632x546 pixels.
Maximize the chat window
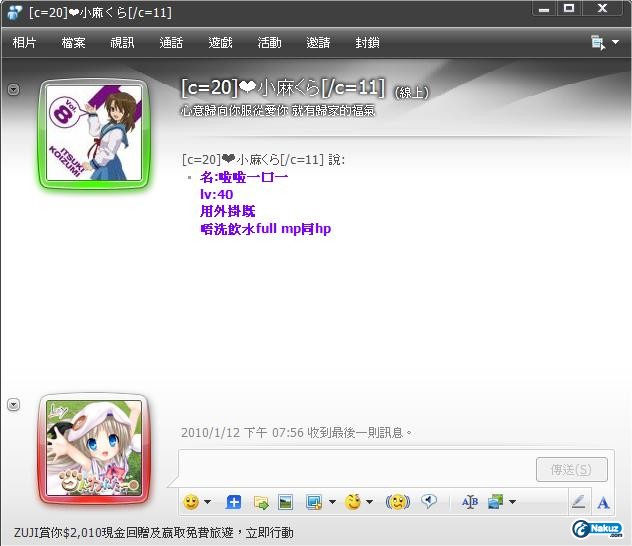(x=569, y=8)
